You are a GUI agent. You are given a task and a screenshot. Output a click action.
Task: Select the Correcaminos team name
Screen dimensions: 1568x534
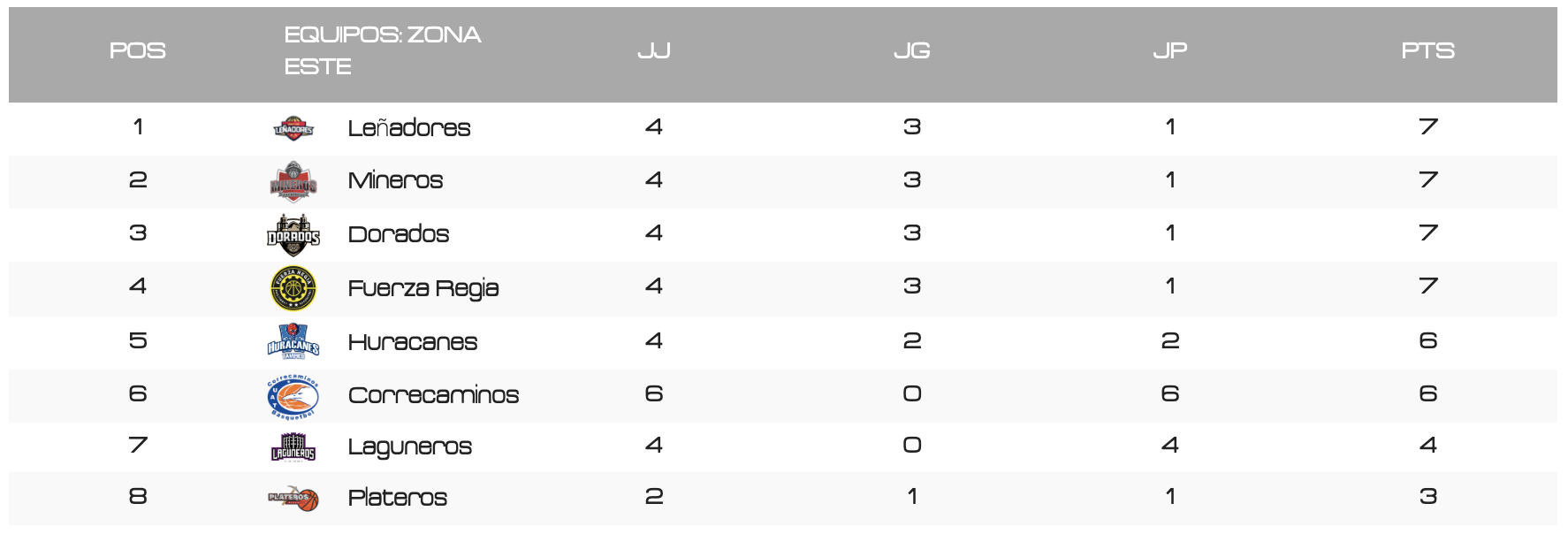tap(433, 395)
